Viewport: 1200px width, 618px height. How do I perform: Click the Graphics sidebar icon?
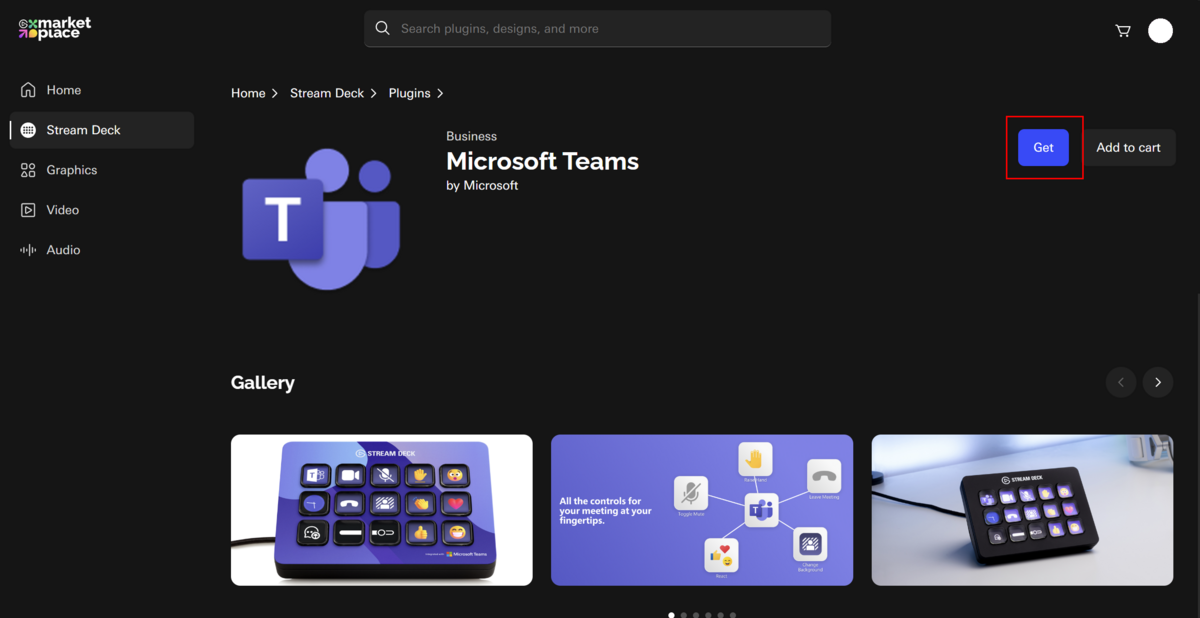point(28,170)
